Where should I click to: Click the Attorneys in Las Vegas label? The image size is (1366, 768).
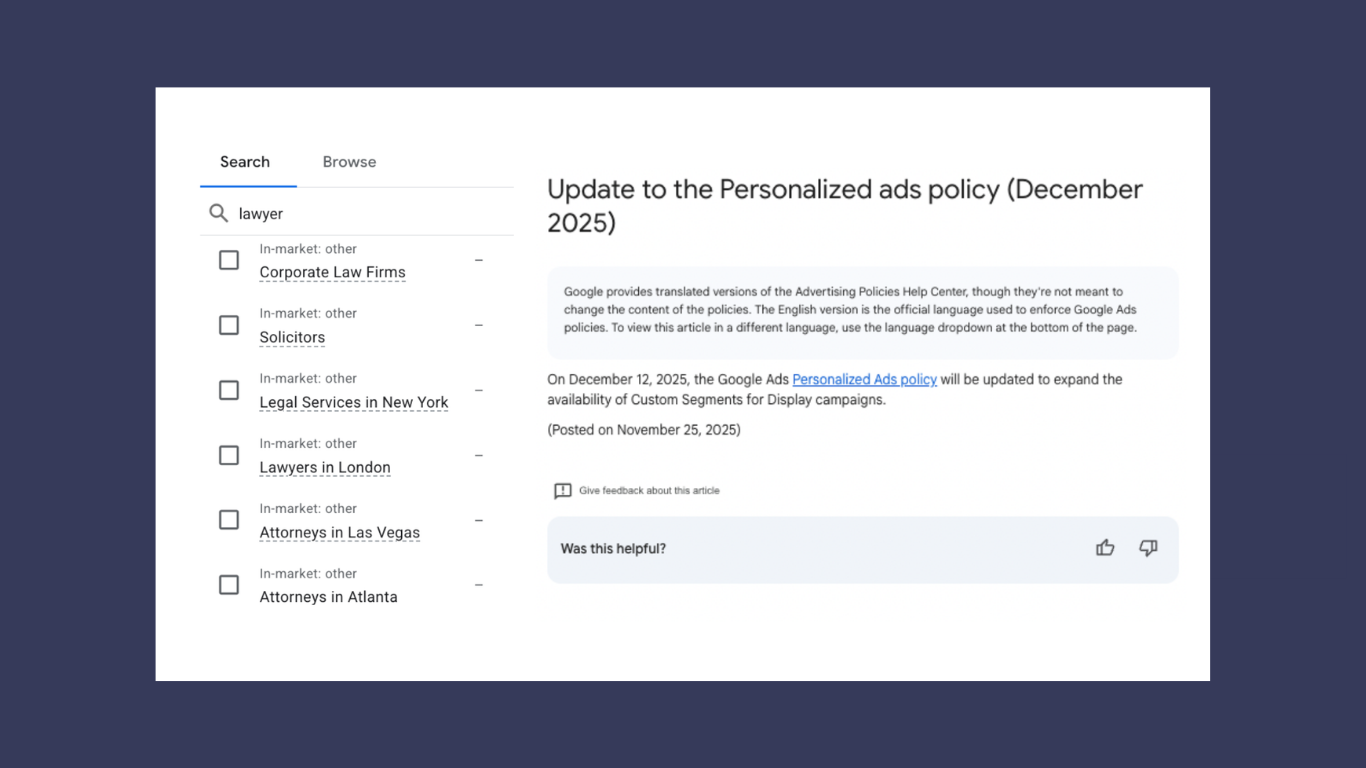[x=339, y=533]
